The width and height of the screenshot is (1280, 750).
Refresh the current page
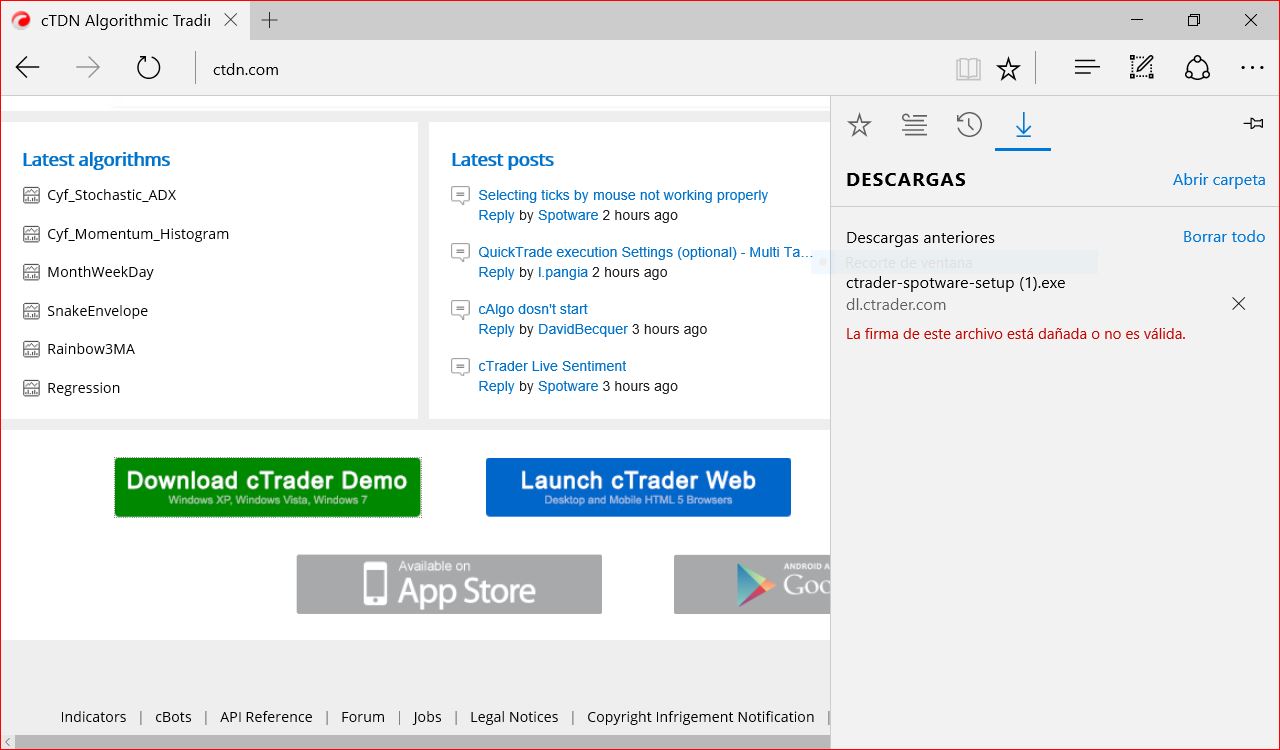pos(148,68)
